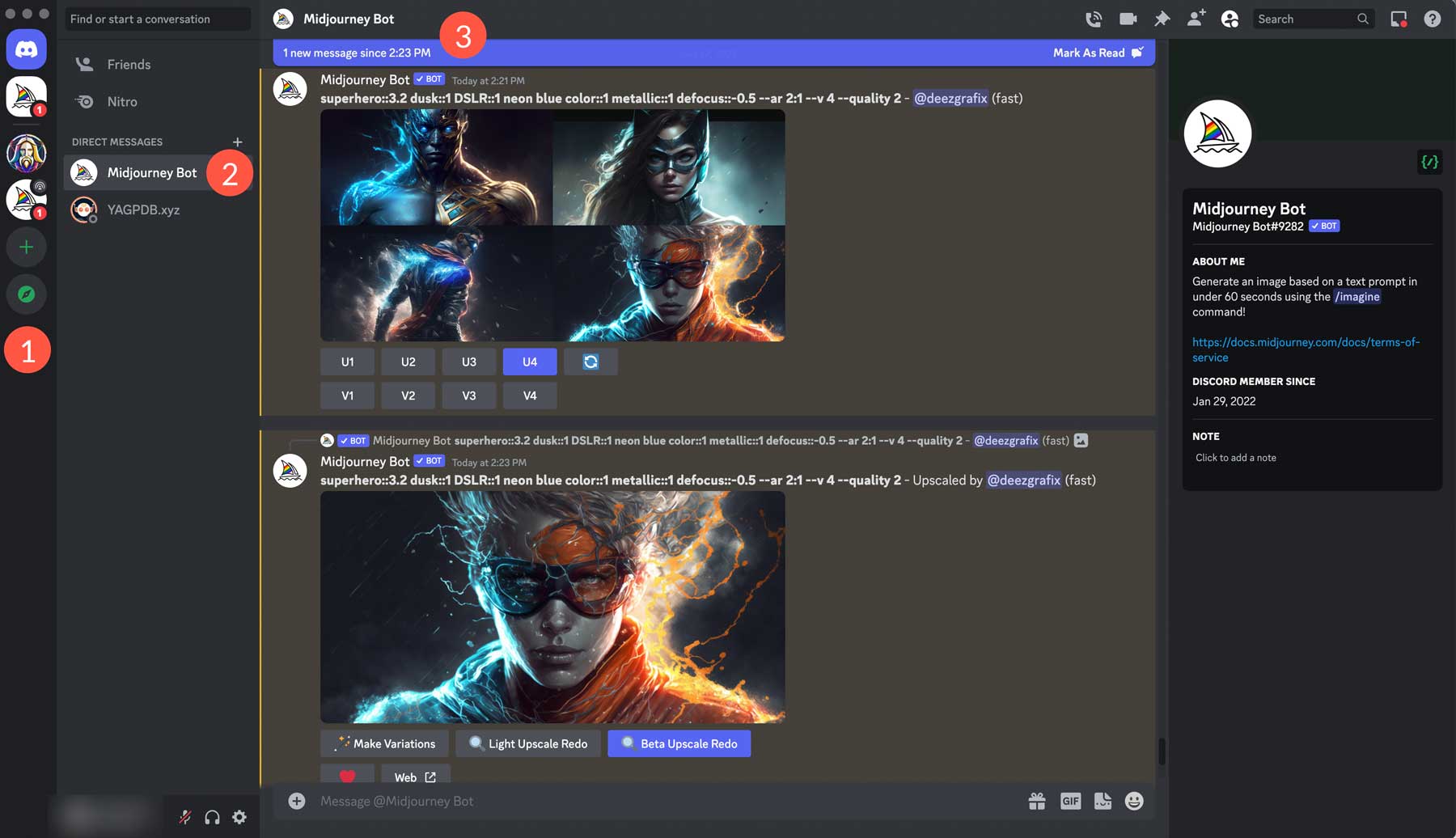Open the Explore Discoverable Servers button

[26, 294]
